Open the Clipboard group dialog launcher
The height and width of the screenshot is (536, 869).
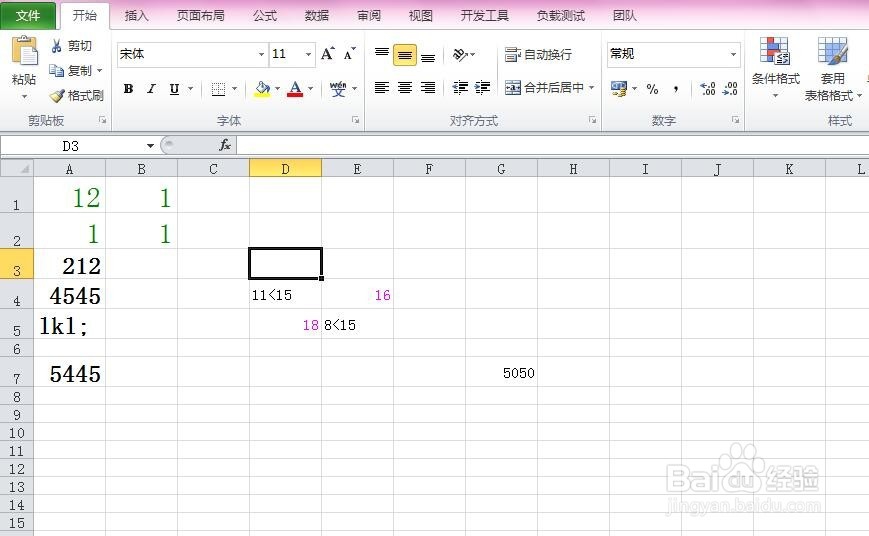point(102,120)
